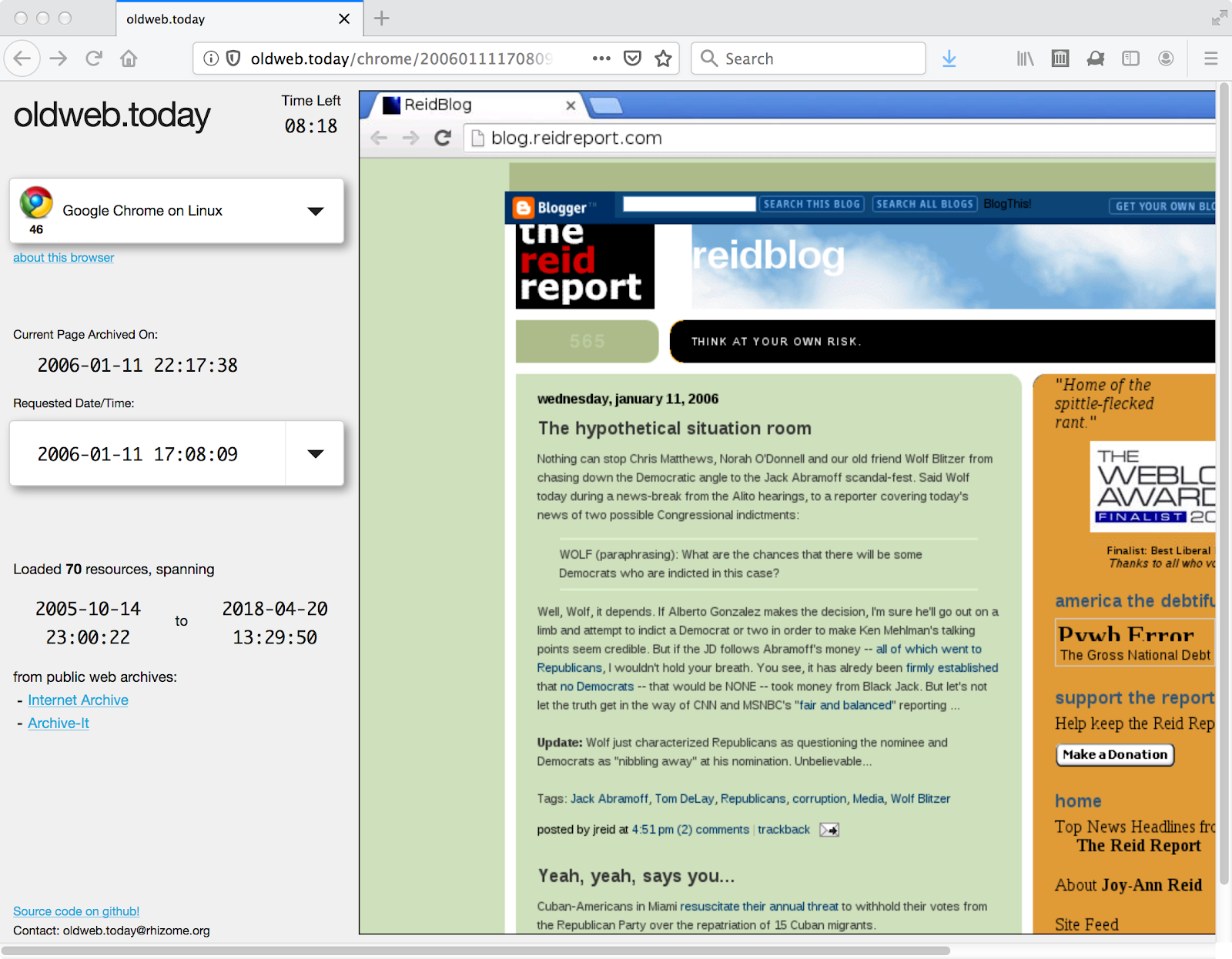Open Firefox account avatar icon
The height and width of the screenshot is (959, 1232).
pyautogui.click(x=1166, y=58)
